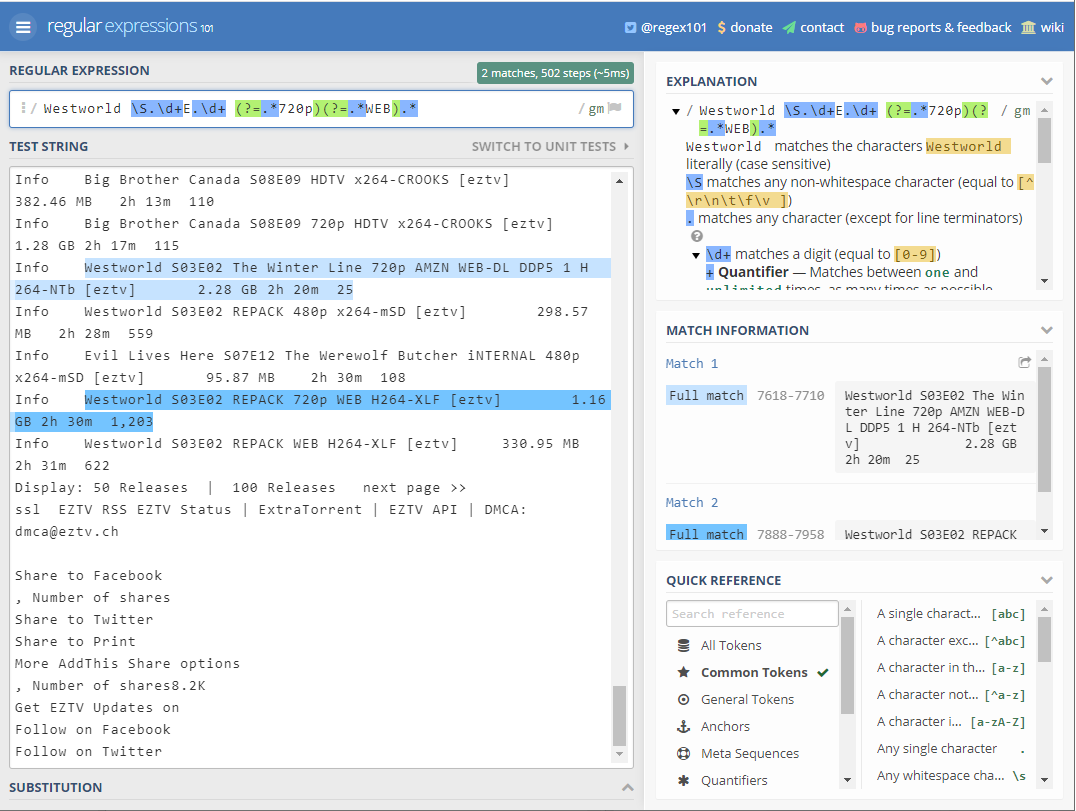Collapse the Quick Reference panel chevron

tap(1046, 580)
